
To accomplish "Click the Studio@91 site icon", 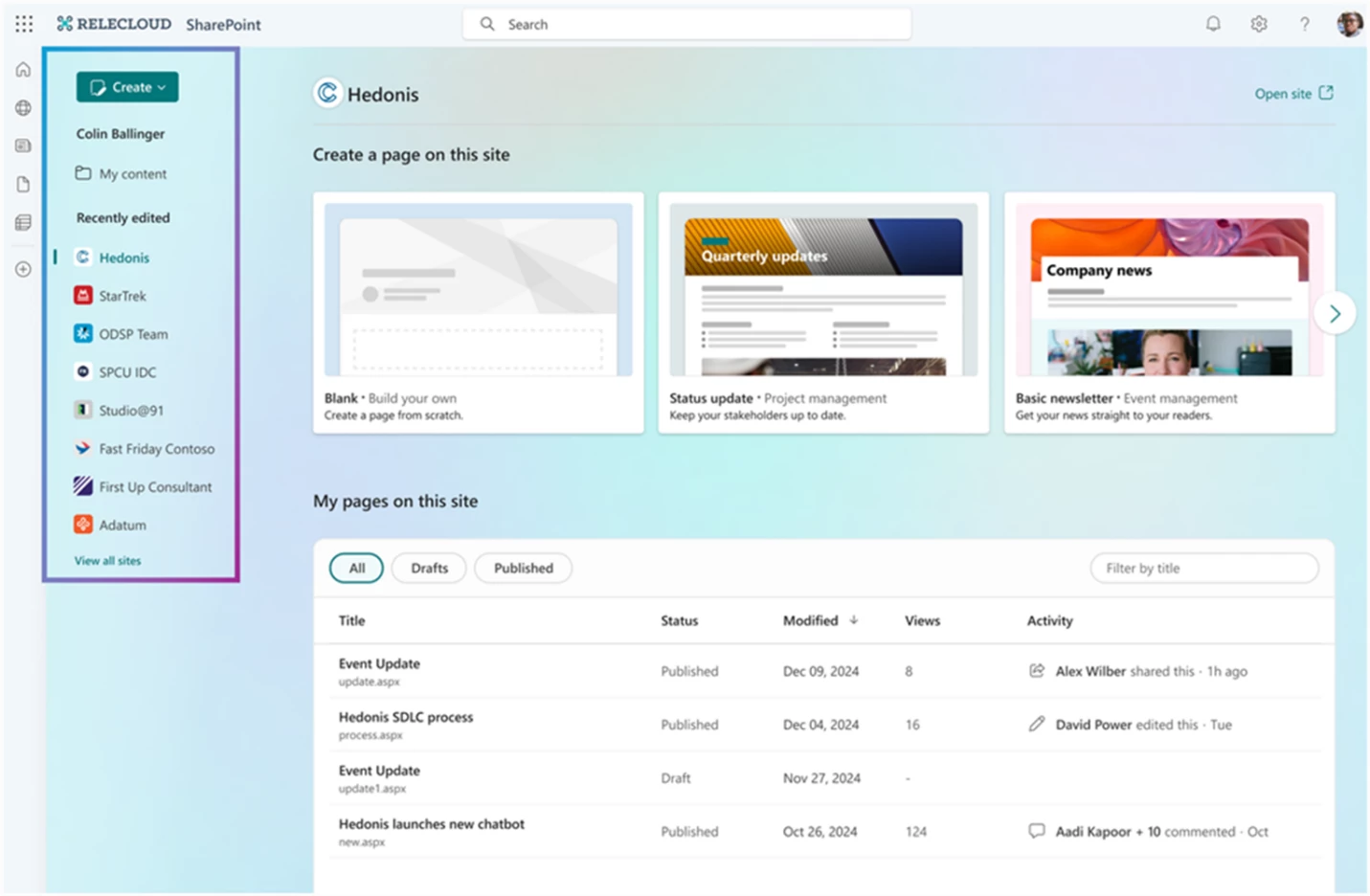I will coord(83,410).
